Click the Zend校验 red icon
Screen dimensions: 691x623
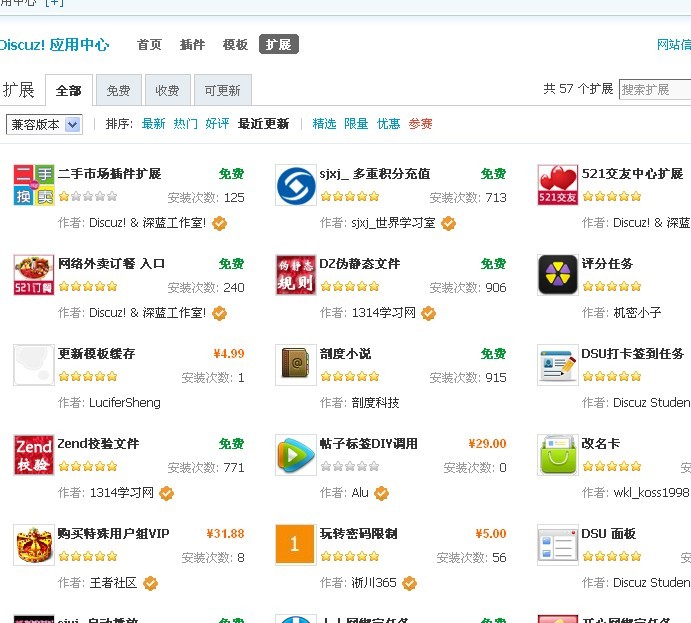click(33, 455)
